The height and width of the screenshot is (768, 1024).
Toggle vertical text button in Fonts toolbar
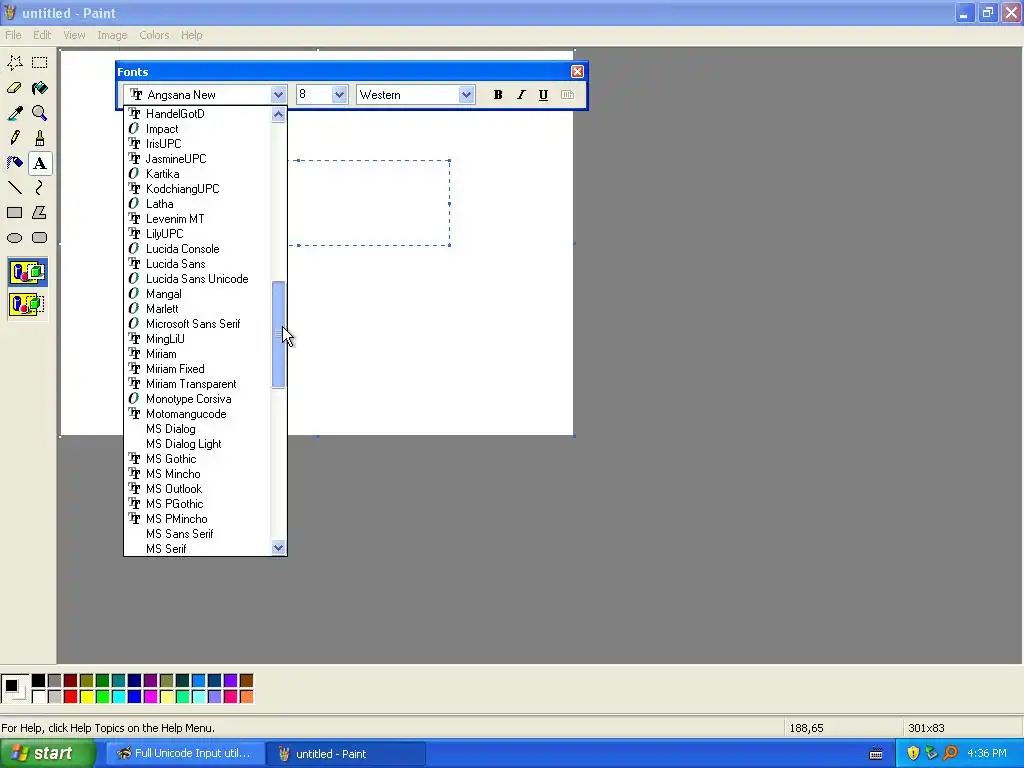(567, 95)
